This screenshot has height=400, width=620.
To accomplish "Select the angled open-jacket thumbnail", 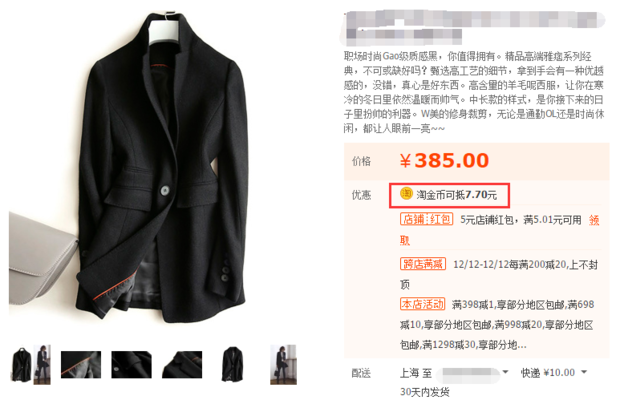I will (x=232, y=364).
